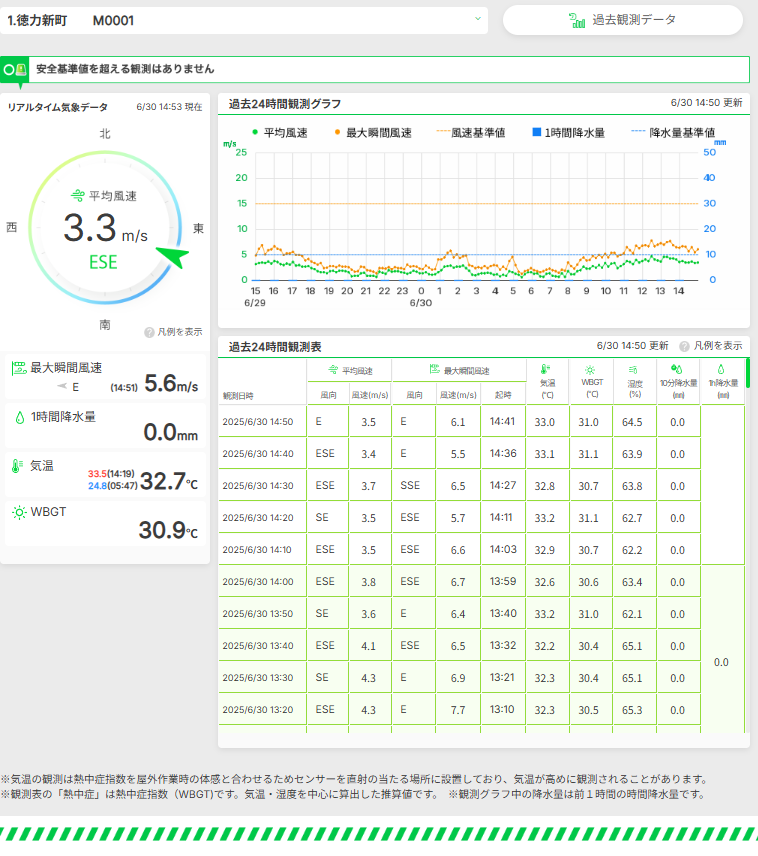Viewport: 758px width, 856px height.
Task: Click the wind icon above 平均風速 in the gauge
Action: coord(78,195)
